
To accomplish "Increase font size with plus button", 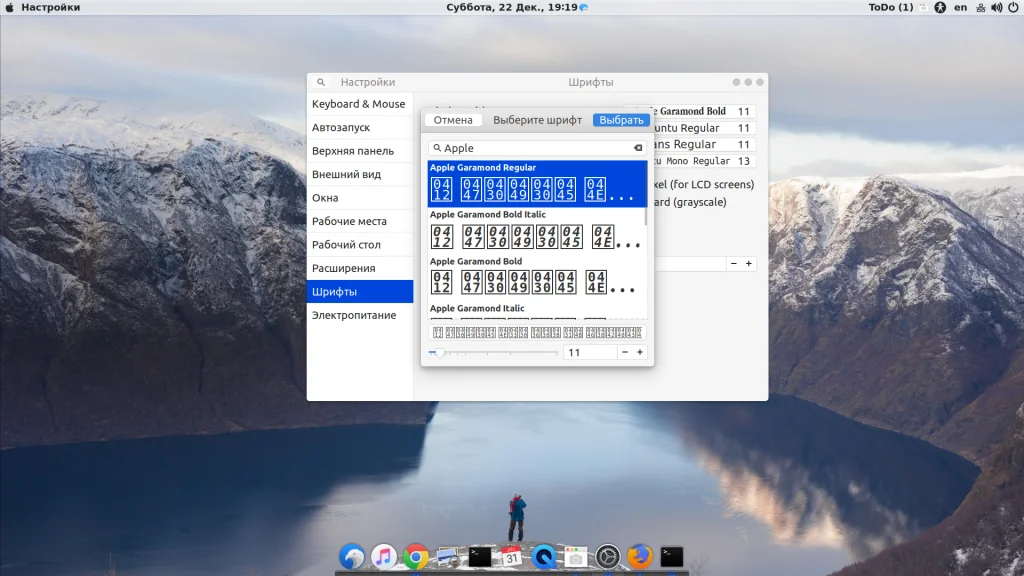I will pyautogui.click(x=640, y=352).
